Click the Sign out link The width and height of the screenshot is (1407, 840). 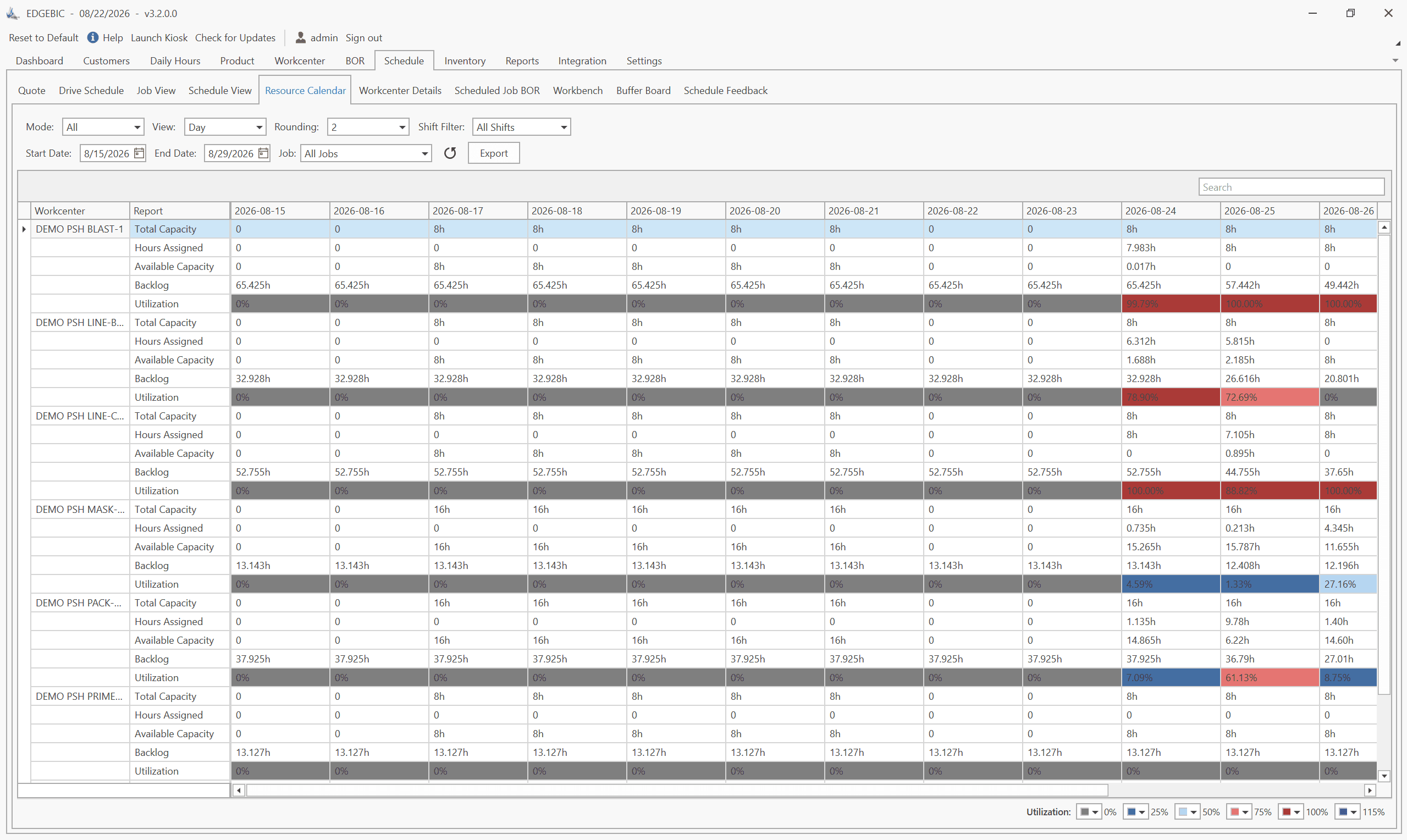tap(363, 37)
